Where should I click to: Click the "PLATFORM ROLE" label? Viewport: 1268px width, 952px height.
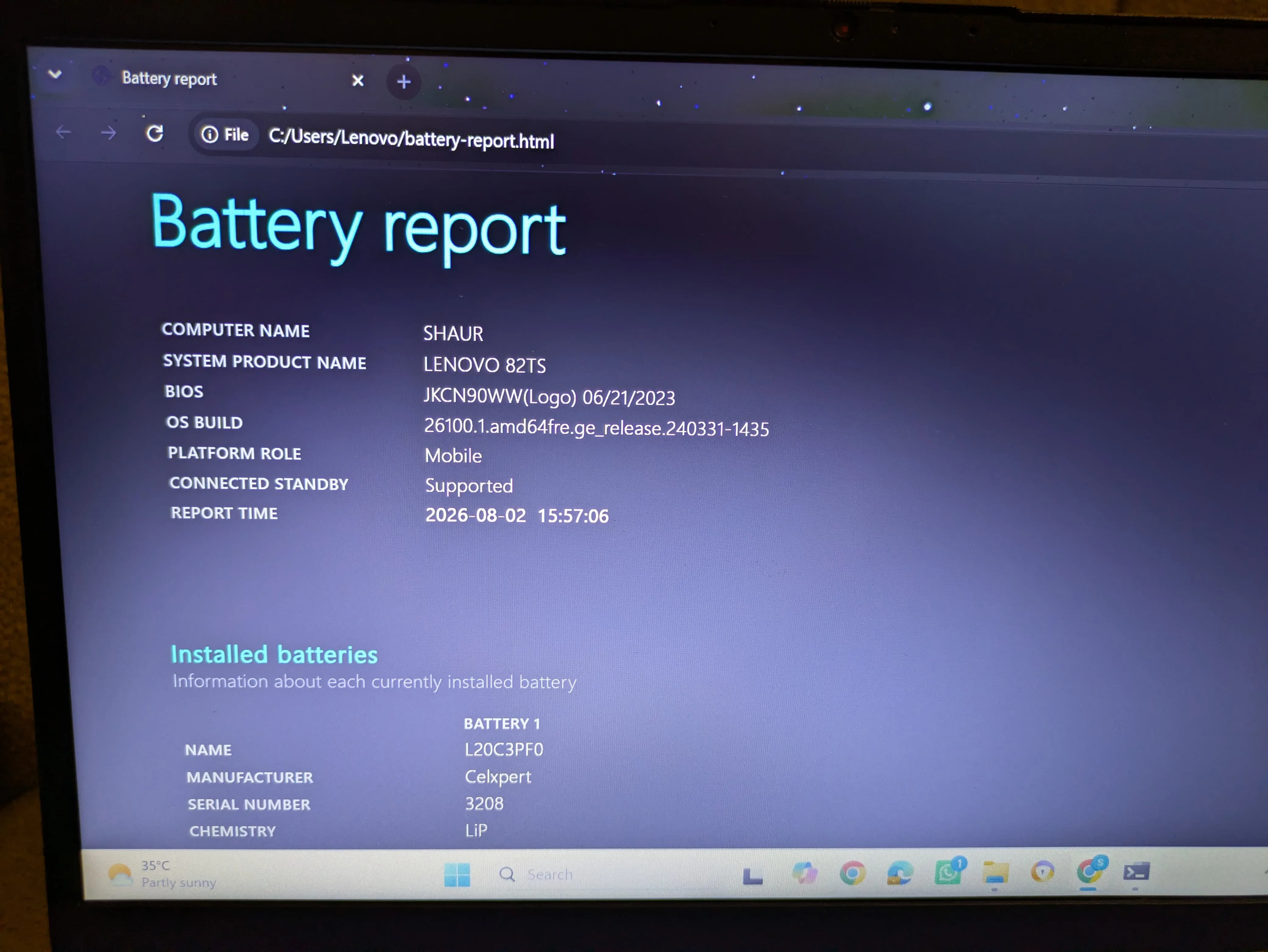point(234,453)
